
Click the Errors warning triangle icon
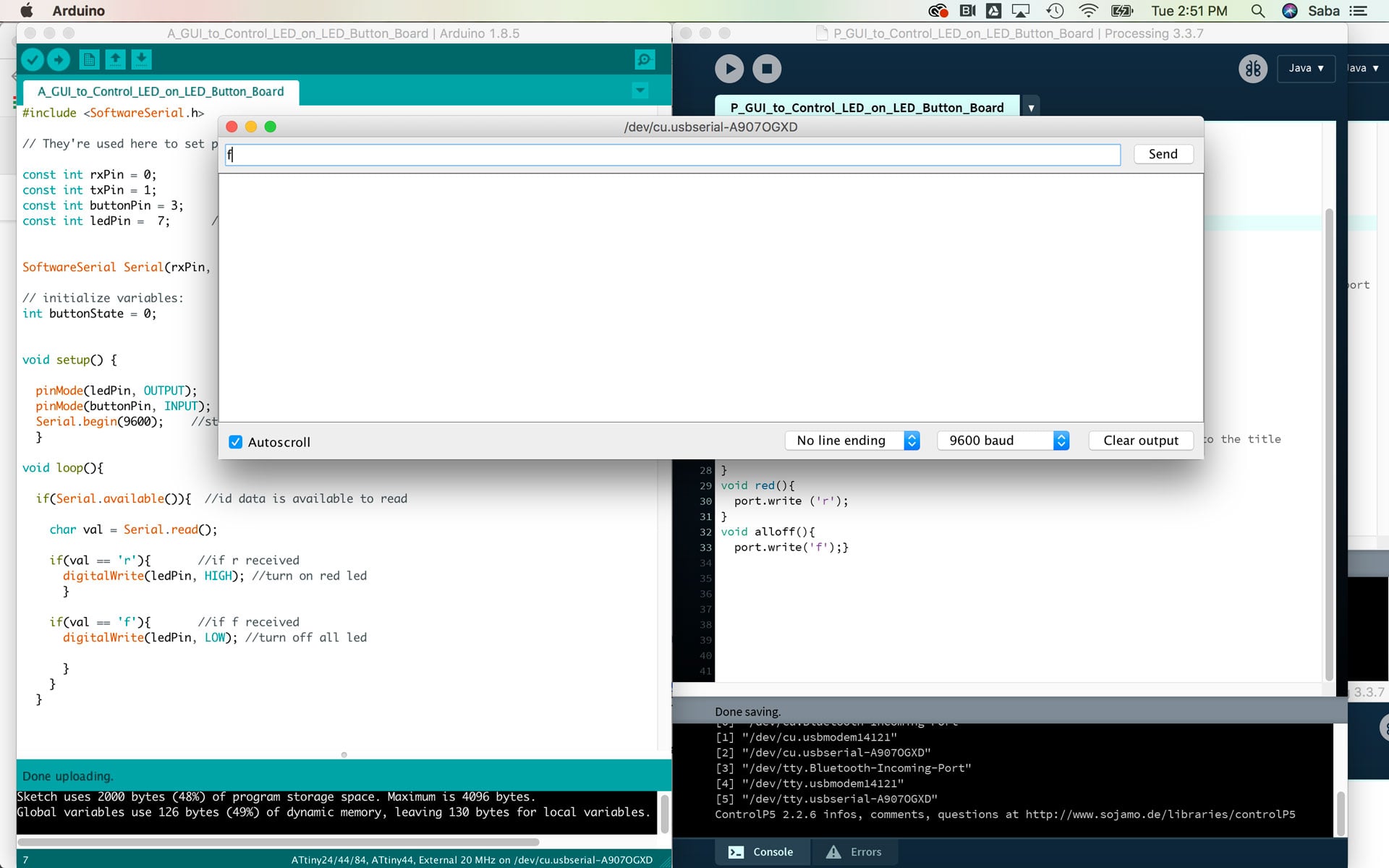click(833, 852)
